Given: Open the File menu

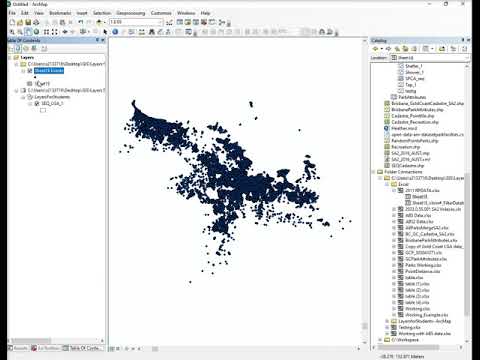Looking at the screenshot, I should (x=12, y=13).
